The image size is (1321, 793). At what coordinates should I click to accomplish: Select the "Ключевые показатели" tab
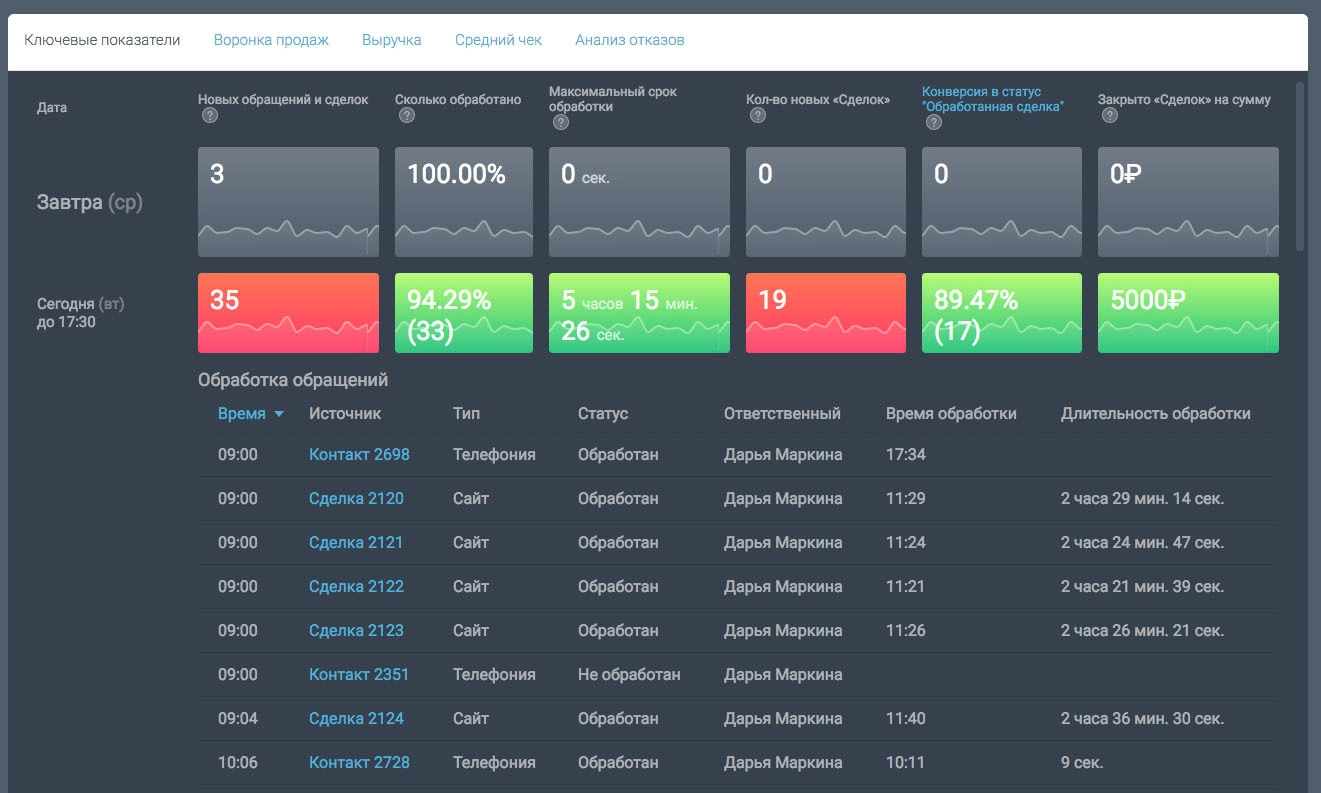point(102,40)
